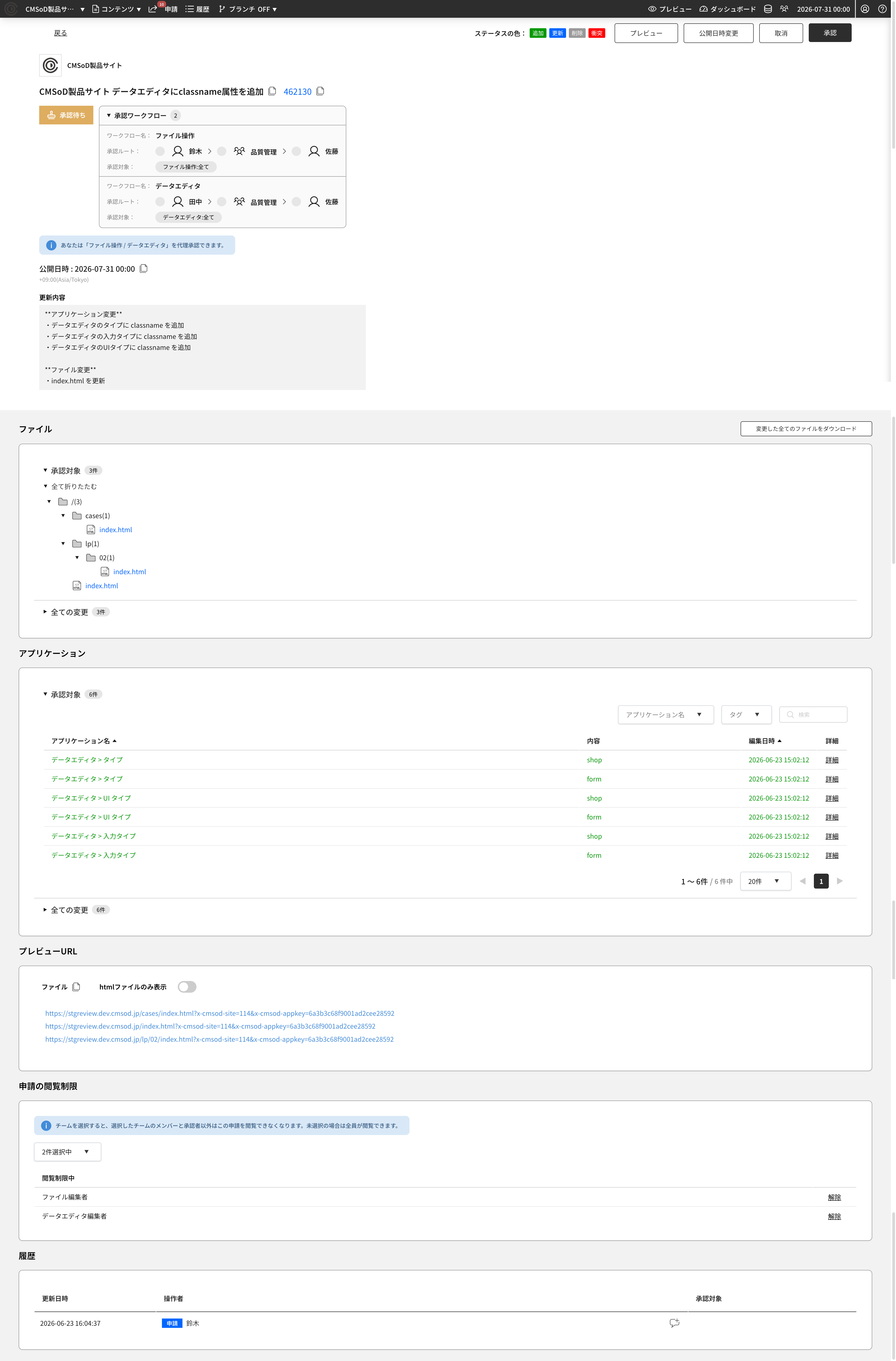
Task: Click the 承認 approve button
Action: coord(830,33)
